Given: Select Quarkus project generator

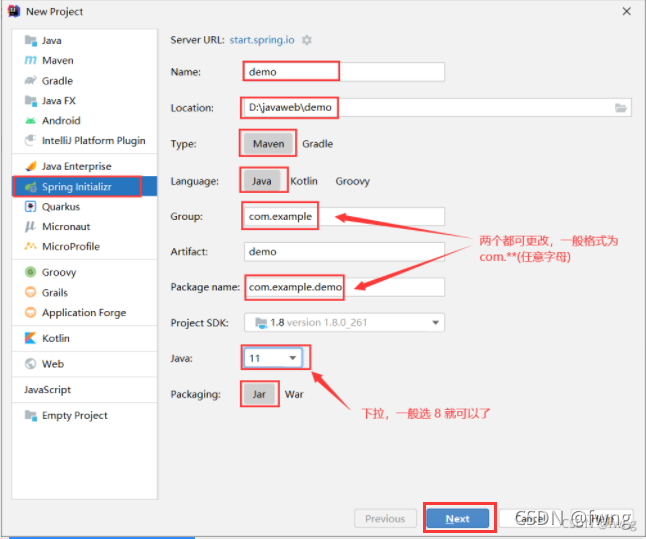Looking at the screenshot, I should 84,206.
